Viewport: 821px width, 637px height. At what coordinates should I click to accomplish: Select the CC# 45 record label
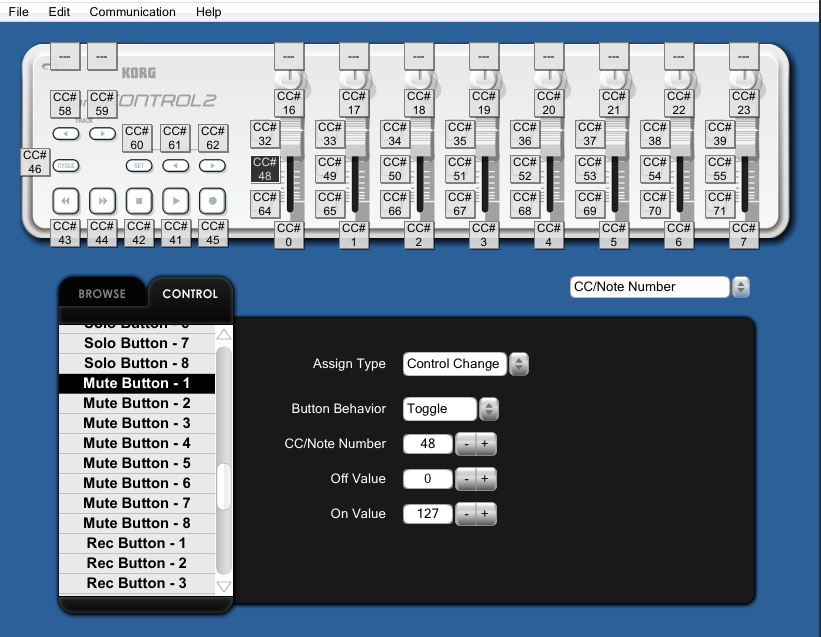pos(213,233)
